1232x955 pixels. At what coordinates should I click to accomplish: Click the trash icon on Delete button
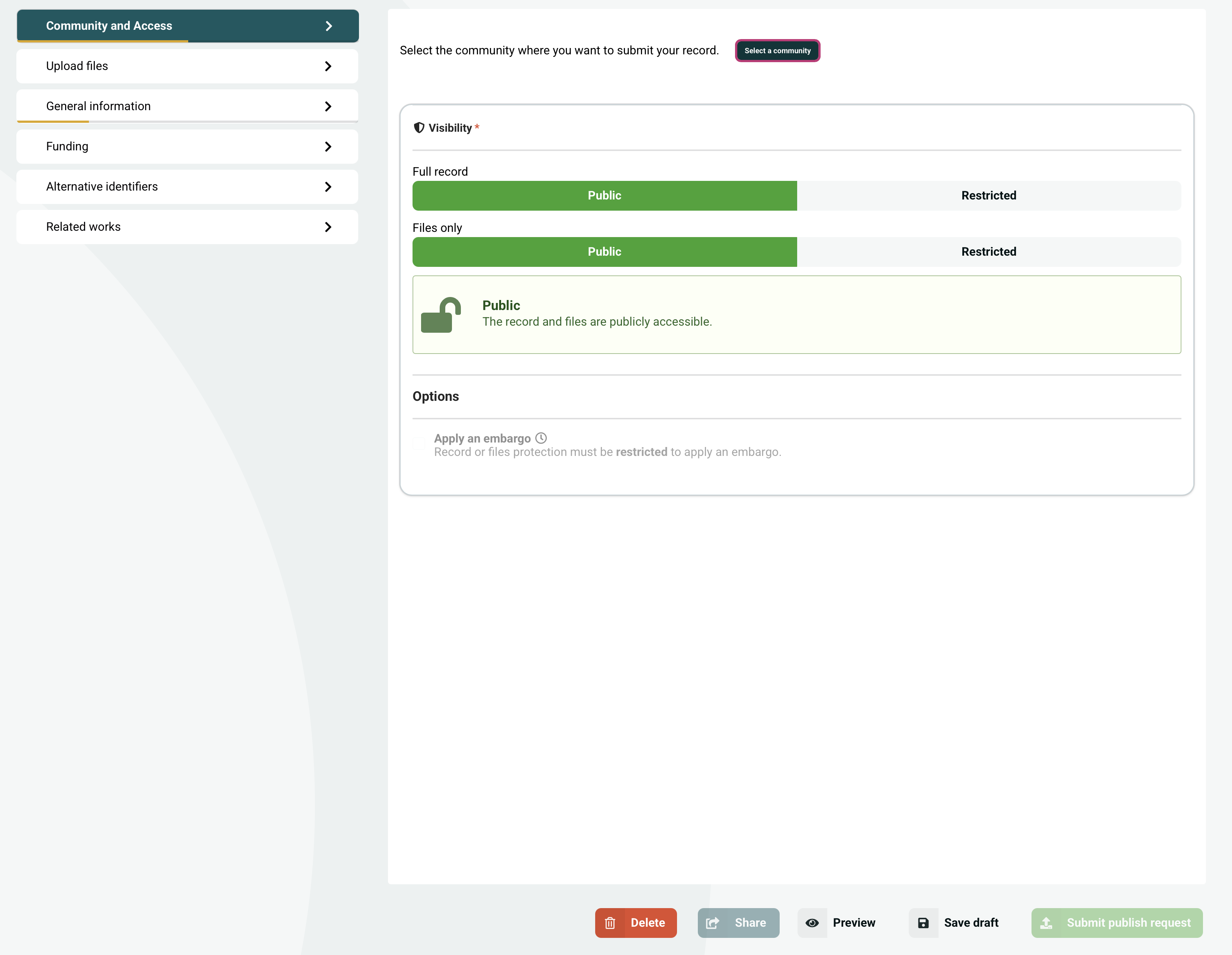[x=610, y=923]
